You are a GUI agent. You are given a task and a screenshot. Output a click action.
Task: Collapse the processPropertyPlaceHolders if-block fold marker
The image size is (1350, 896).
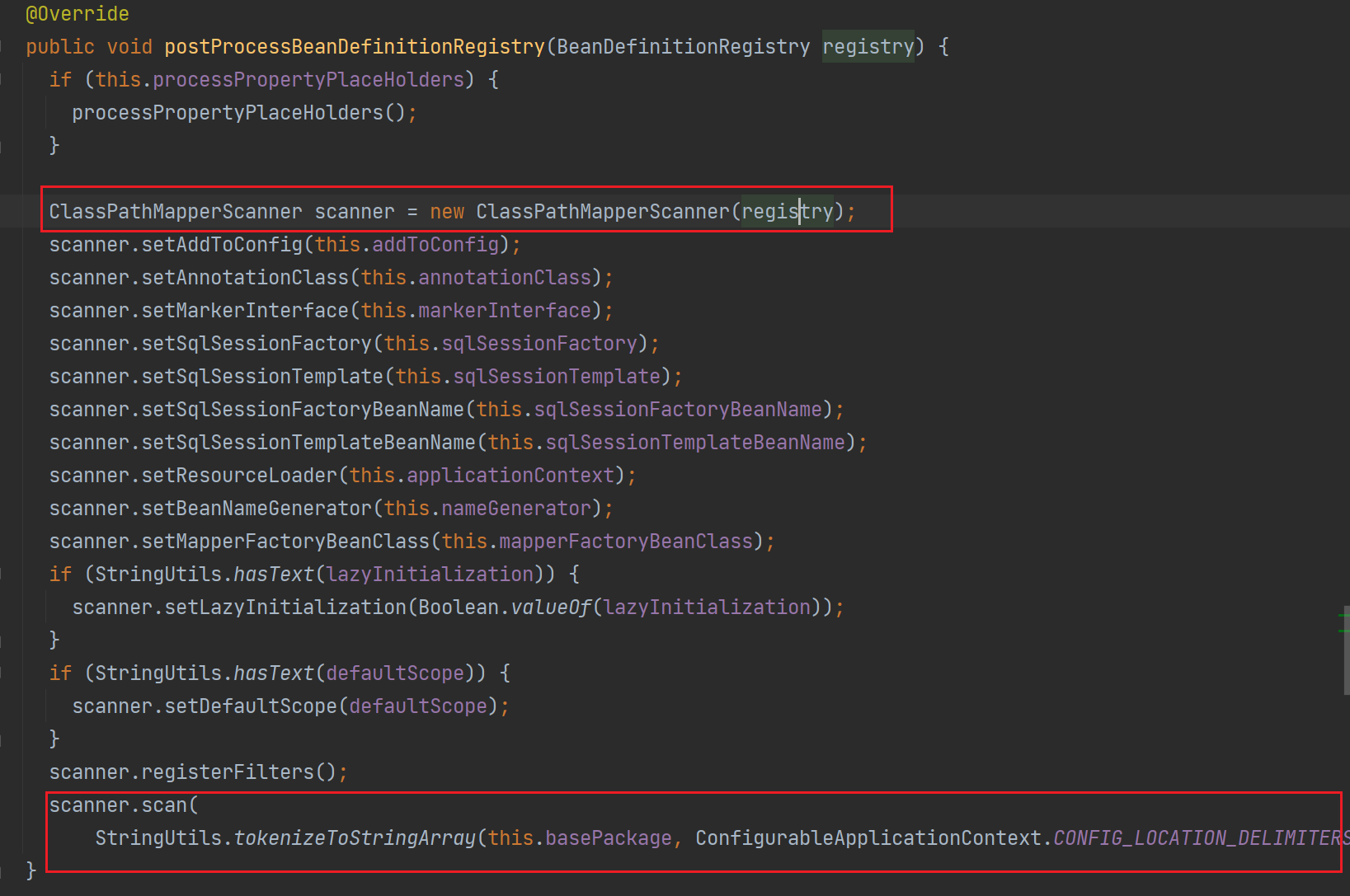click(2, 80)
